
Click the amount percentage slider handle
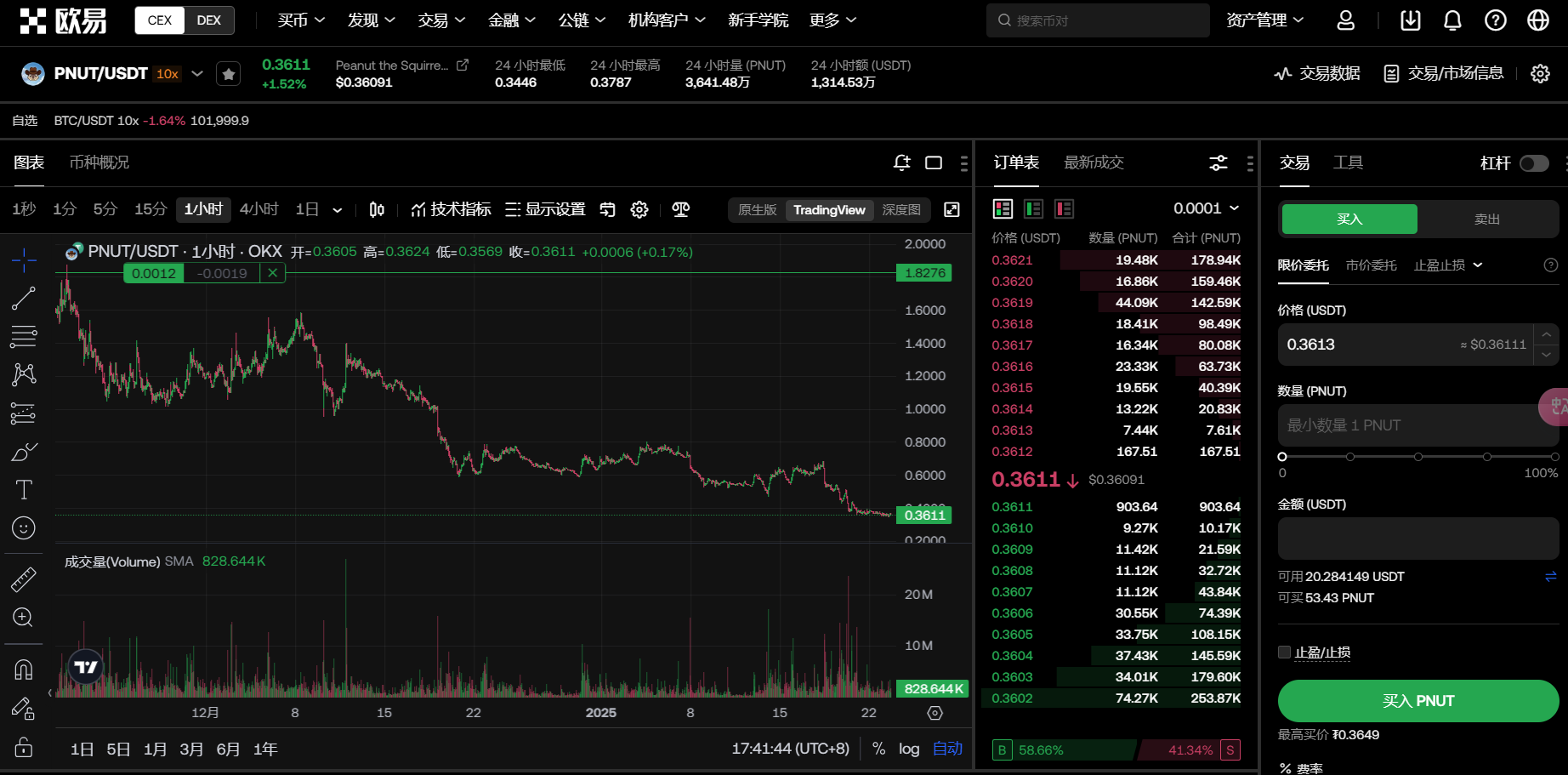pos(1282,457)
